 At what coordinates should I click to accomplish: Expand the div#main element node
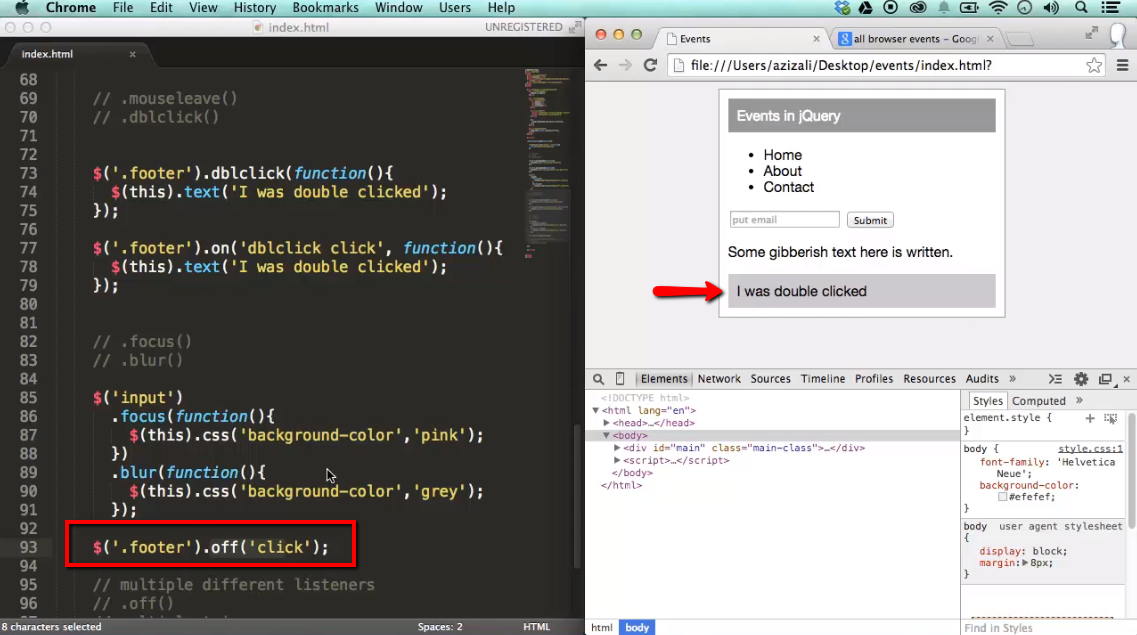pyautogui.click(x=618, y=448)
